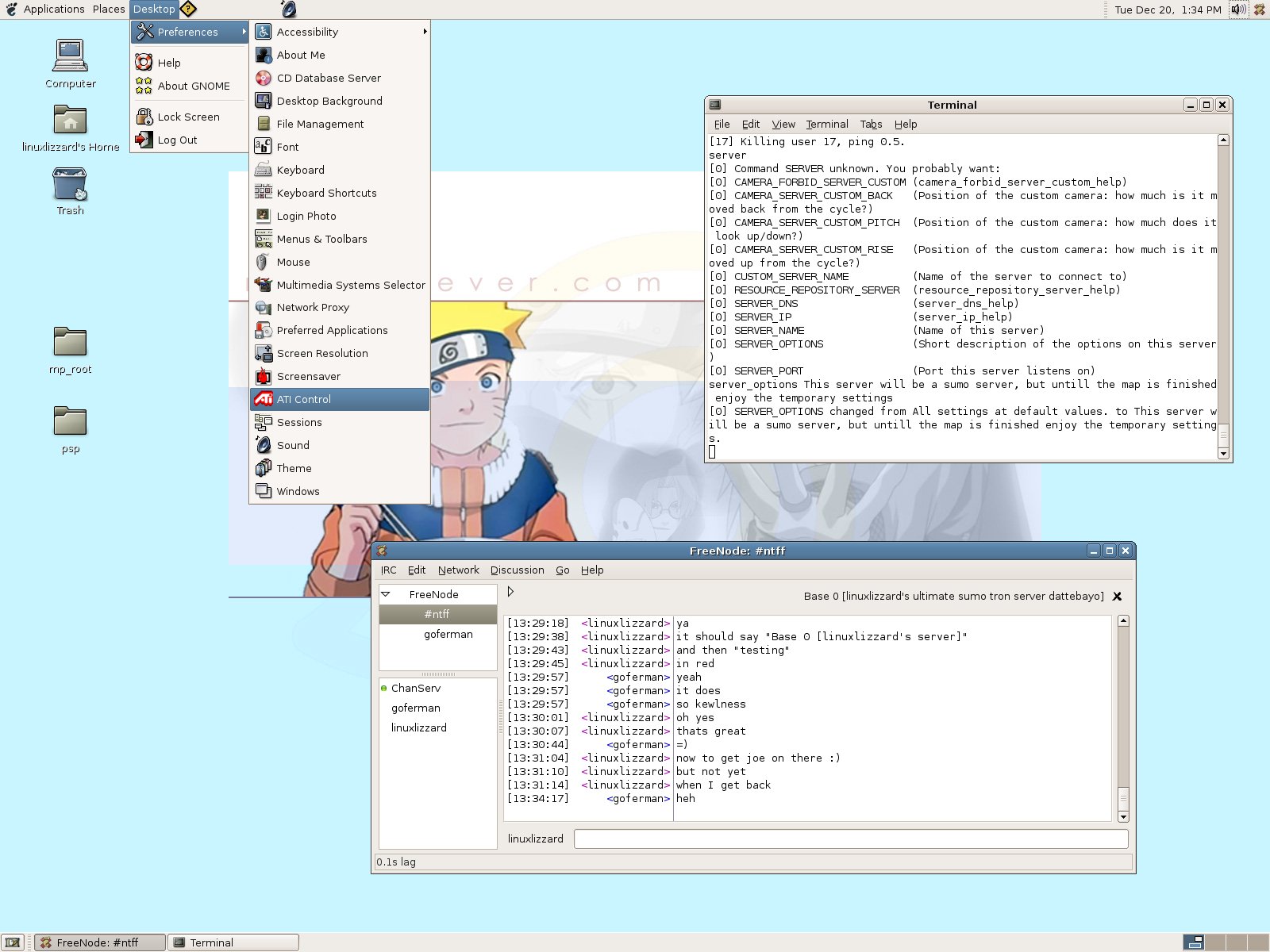The width and height of the screenshot is (1270, 952).
Task: Click the Screensaver preferences icon
Action: 264,376
